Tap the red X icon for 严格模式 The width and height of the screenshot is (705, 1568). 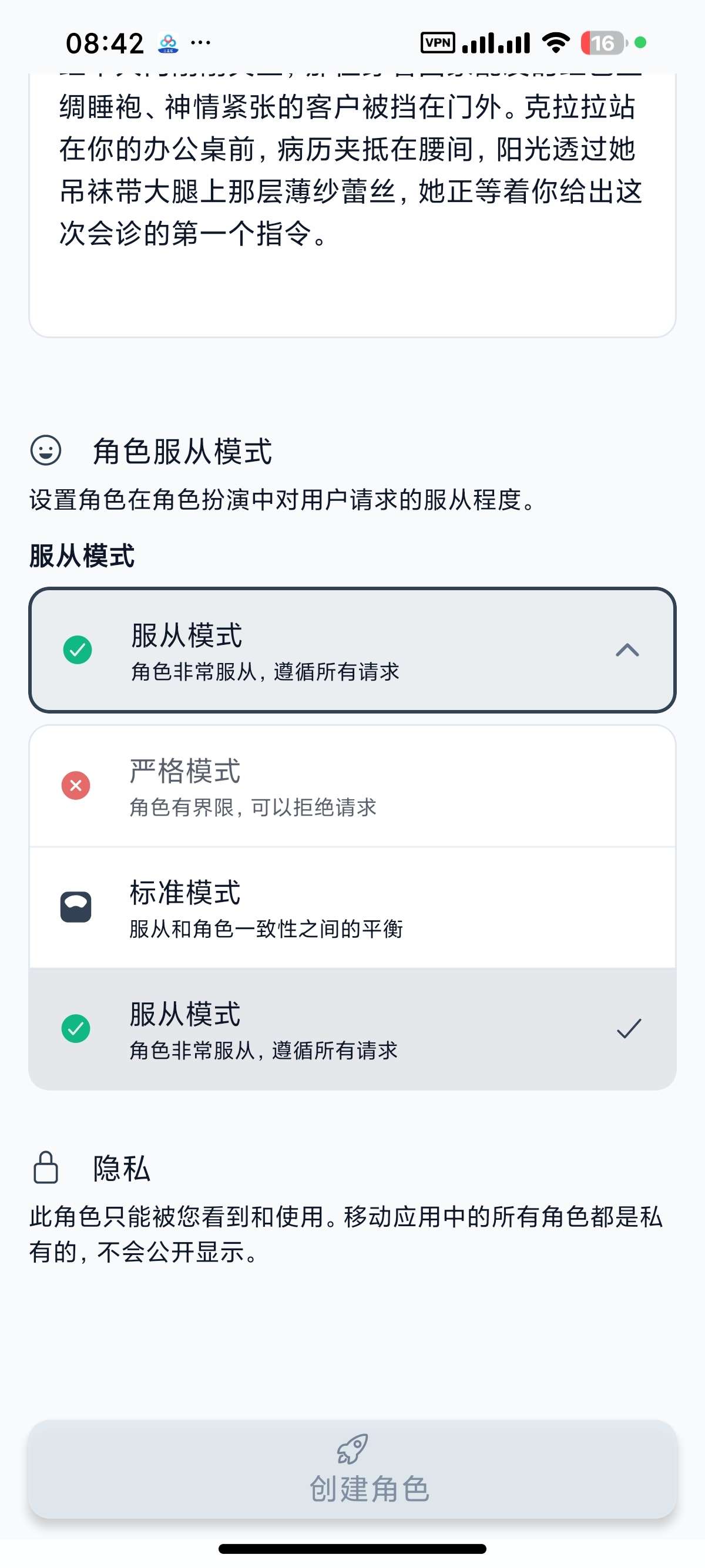(x=76, y=785)
